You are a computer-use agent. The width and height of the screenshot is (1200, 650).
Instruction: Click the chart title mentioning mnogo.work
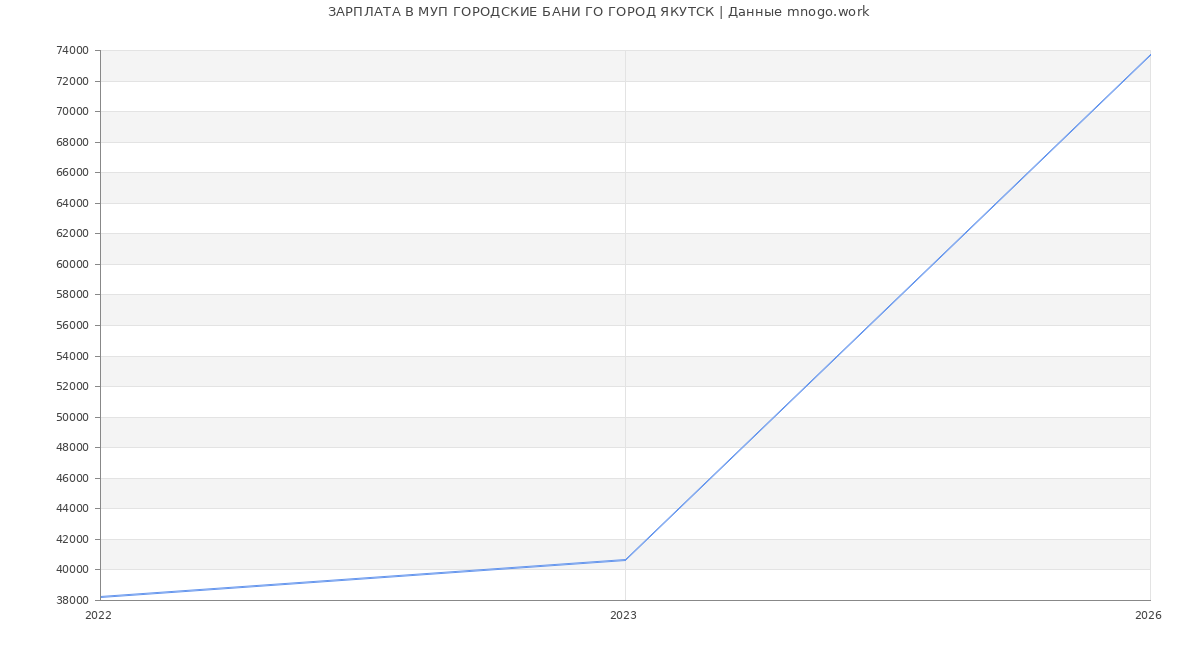pyautogui.click(x=598, y=12)
